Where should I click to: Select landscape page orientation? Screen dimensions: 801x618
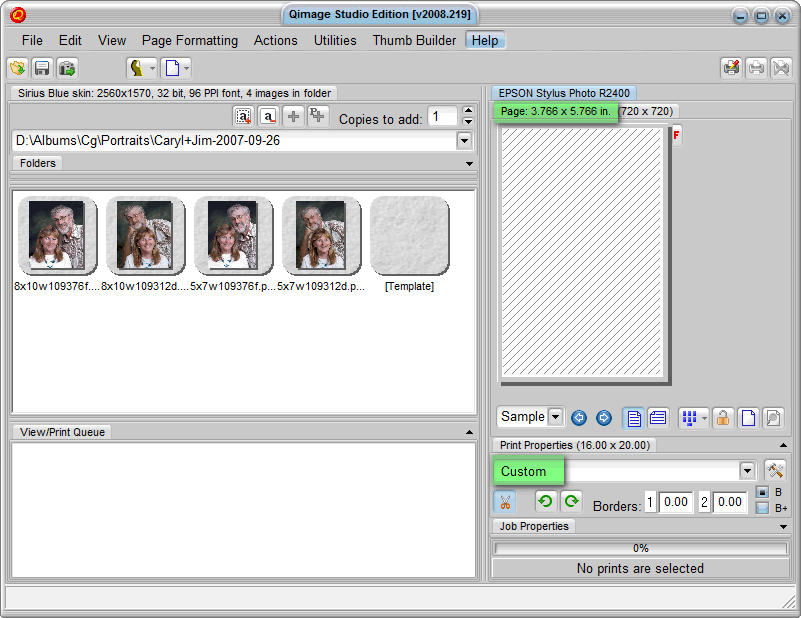658,418
